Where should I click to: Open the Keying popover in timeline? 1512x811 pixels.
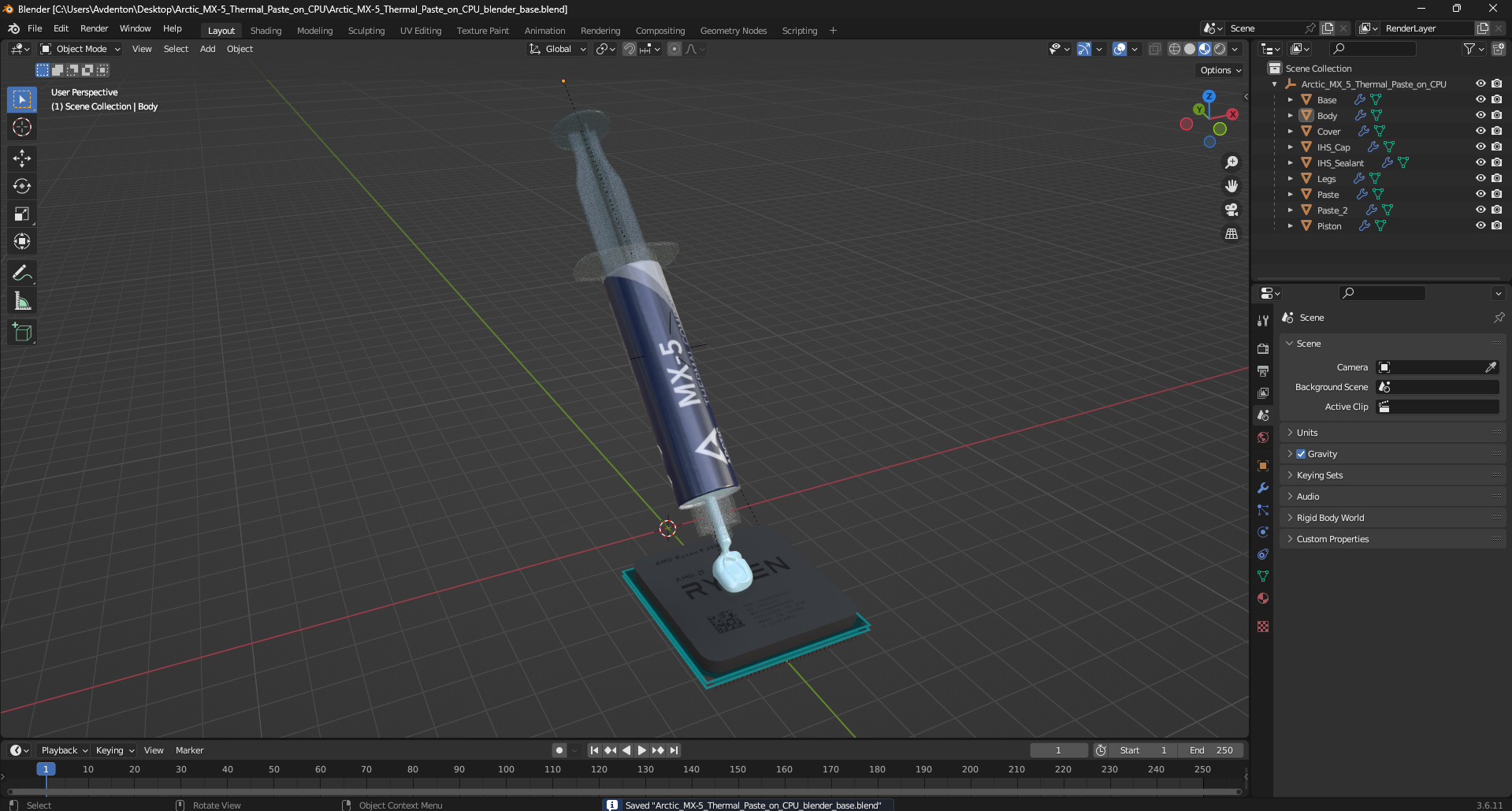(114, 750)
